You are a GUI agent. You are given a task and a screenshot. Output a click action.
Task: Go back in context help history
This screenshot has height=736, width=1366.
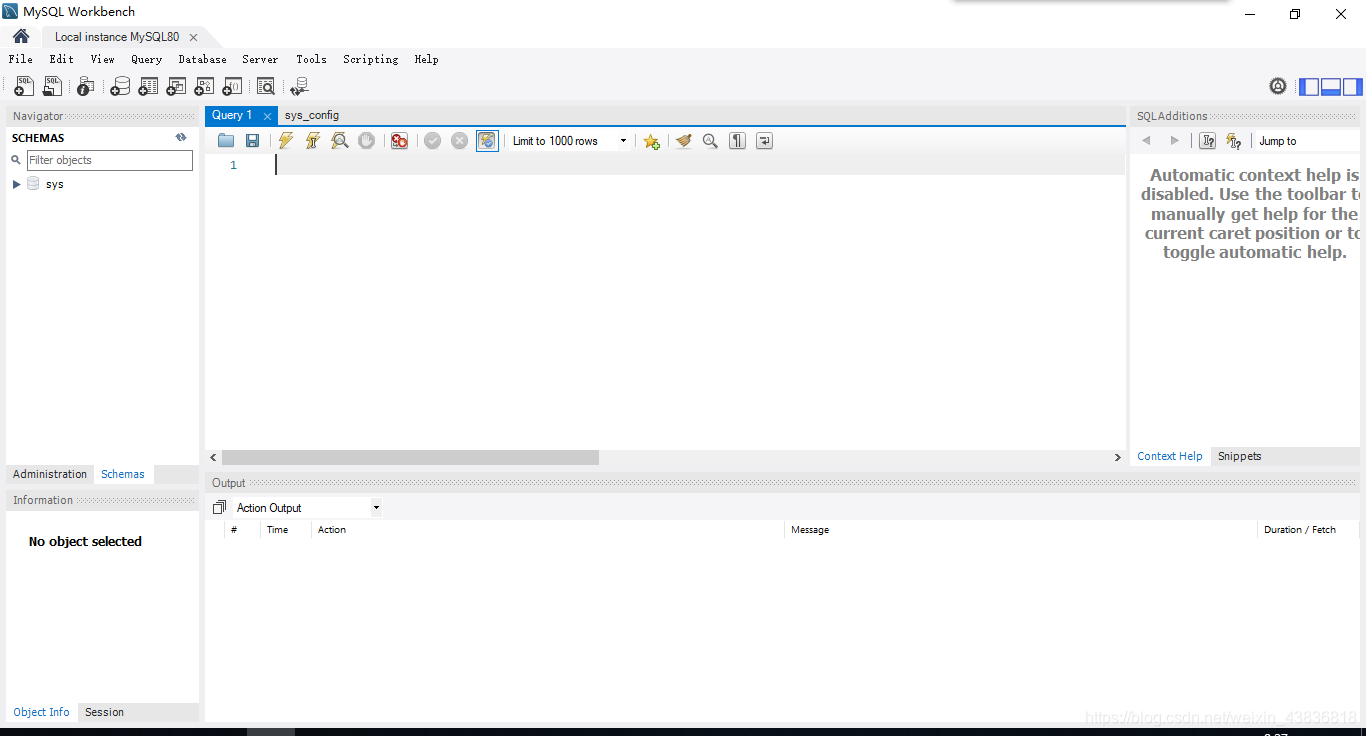click(1146, 141)
